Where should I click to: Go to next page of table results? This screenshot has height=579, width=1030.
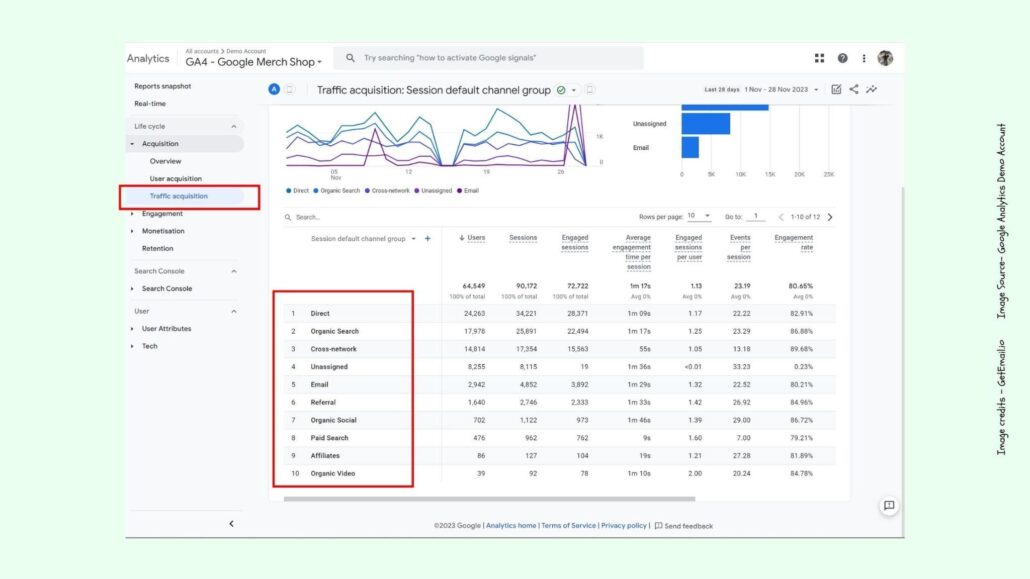830,216
